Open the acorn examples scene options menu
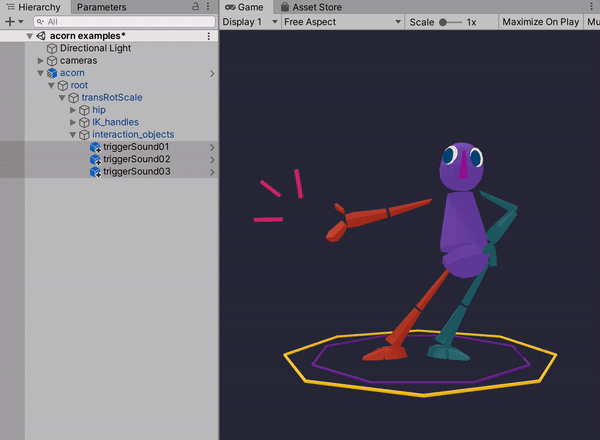The height and width of the screenshot is (440, 600). click(209, 35)
